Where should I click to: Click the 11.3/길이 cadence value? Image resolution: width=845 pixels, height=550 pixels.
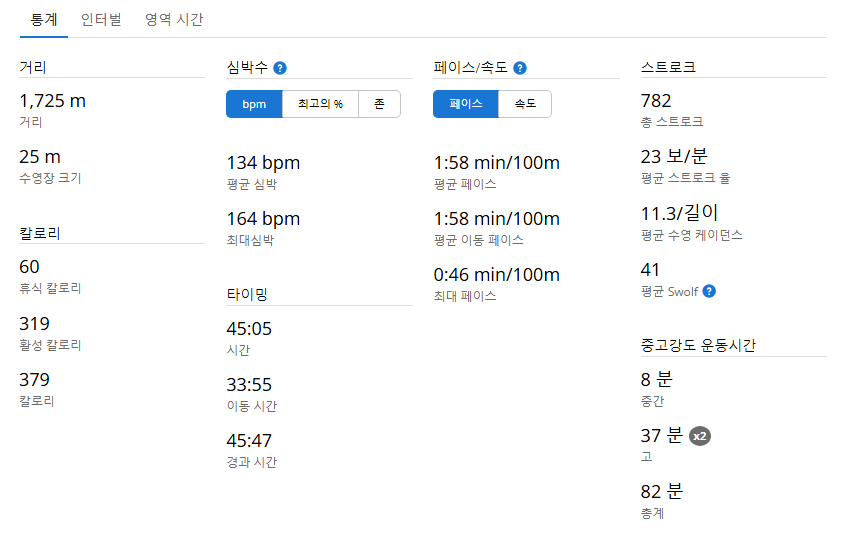pos(680,213)
